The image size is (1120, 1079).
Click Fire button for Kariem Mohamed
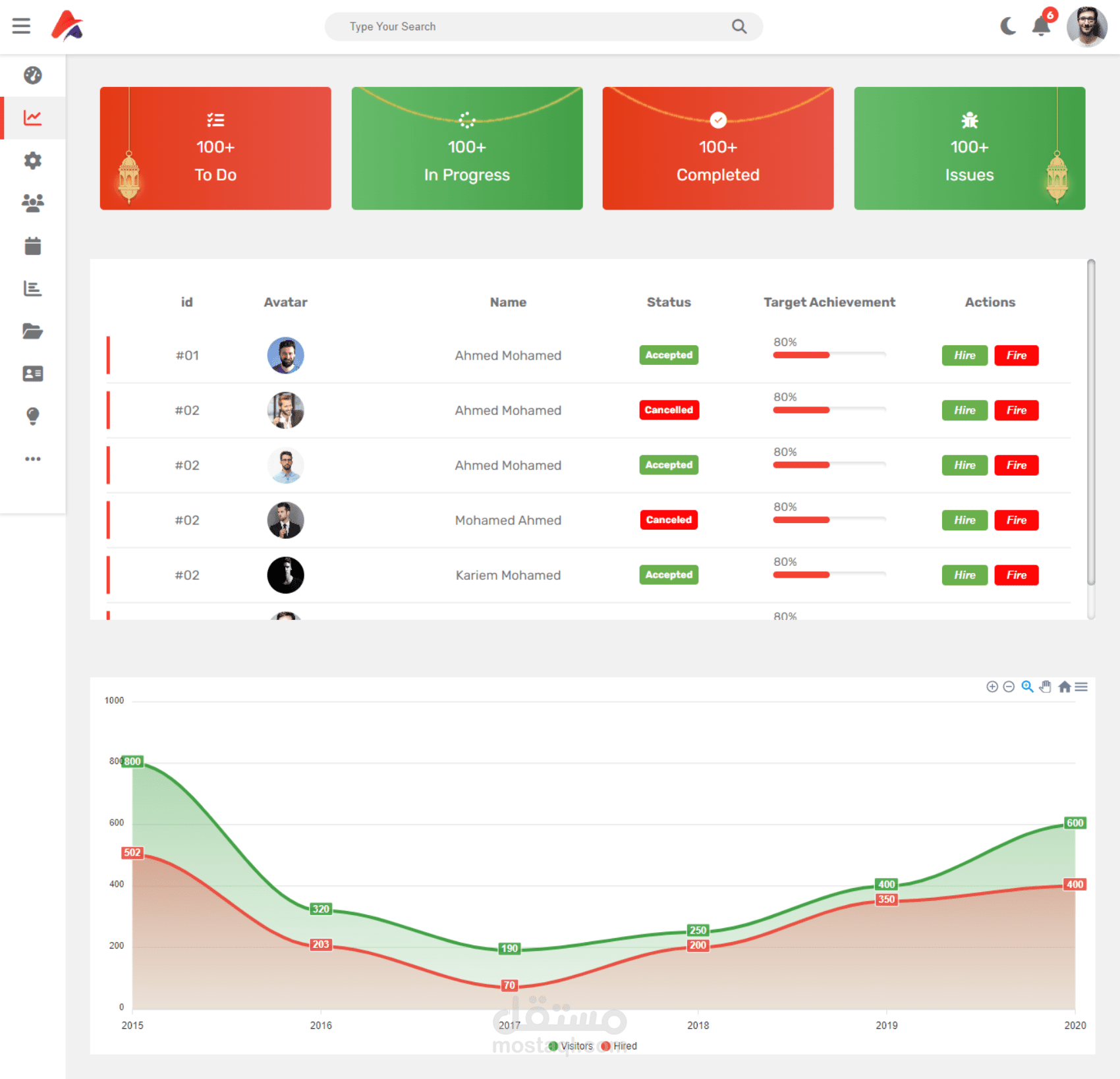[1017, 575]
